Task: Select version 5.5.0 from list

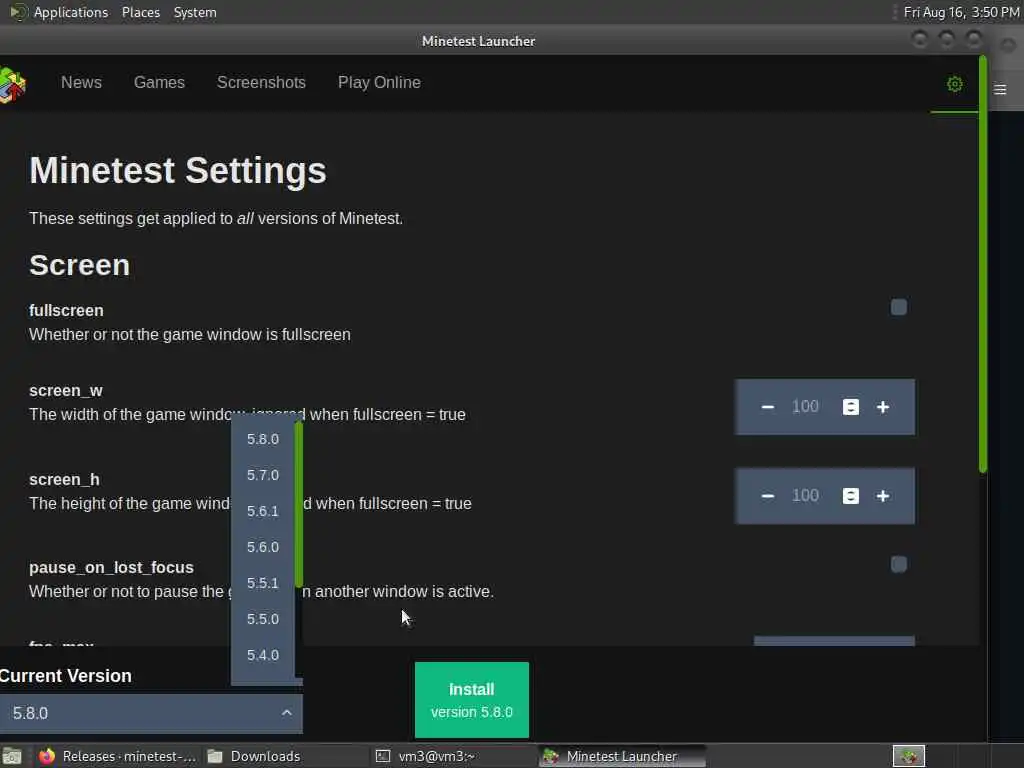Action: tap(263, 618)
